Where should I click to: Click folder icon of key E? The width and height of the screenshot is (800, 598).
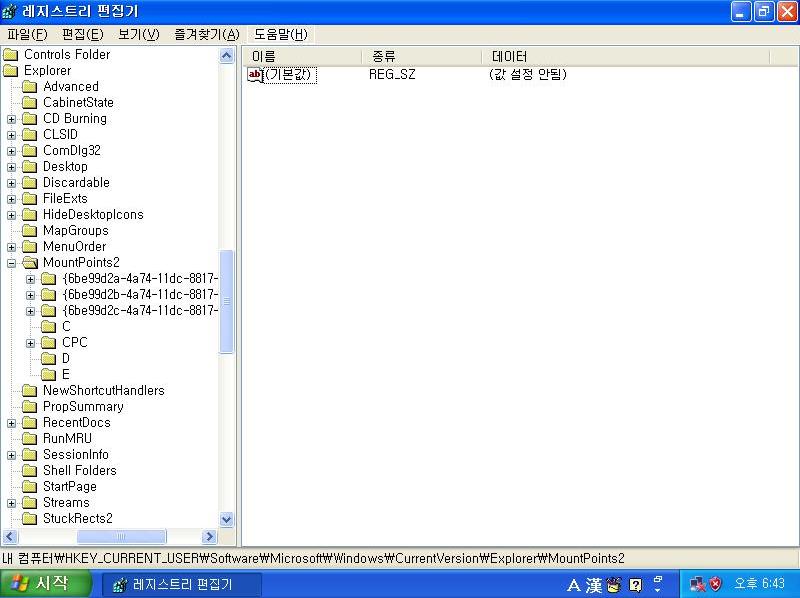click(x=49, y=375)
